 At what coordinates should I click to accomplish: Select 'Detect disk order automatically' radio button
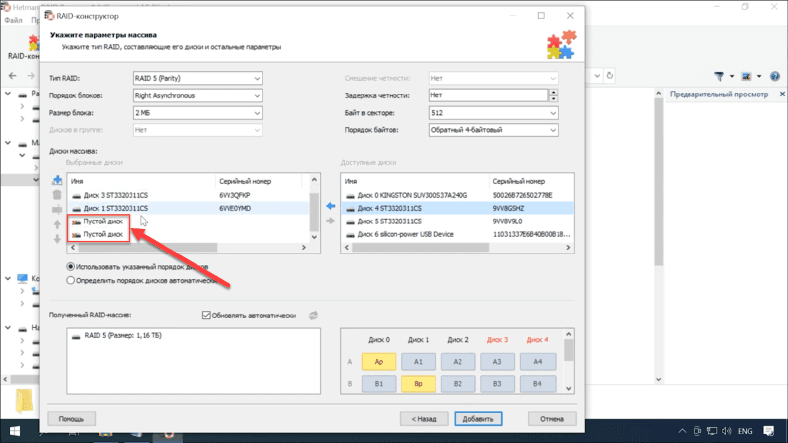pos(70,281)
